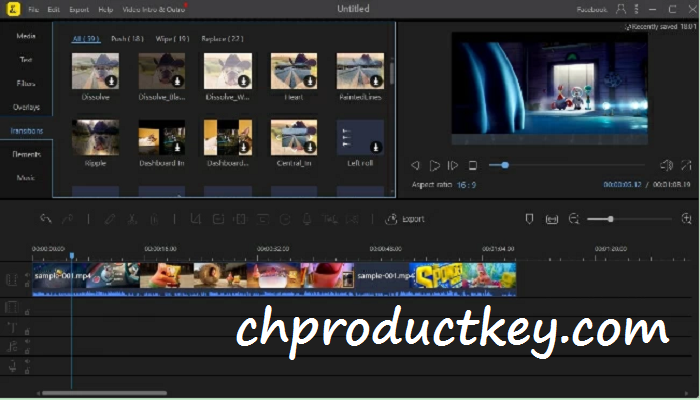Toggle lock on the music track
The height and width of the screenshot is (400, 700).
(x=27, y=351)
